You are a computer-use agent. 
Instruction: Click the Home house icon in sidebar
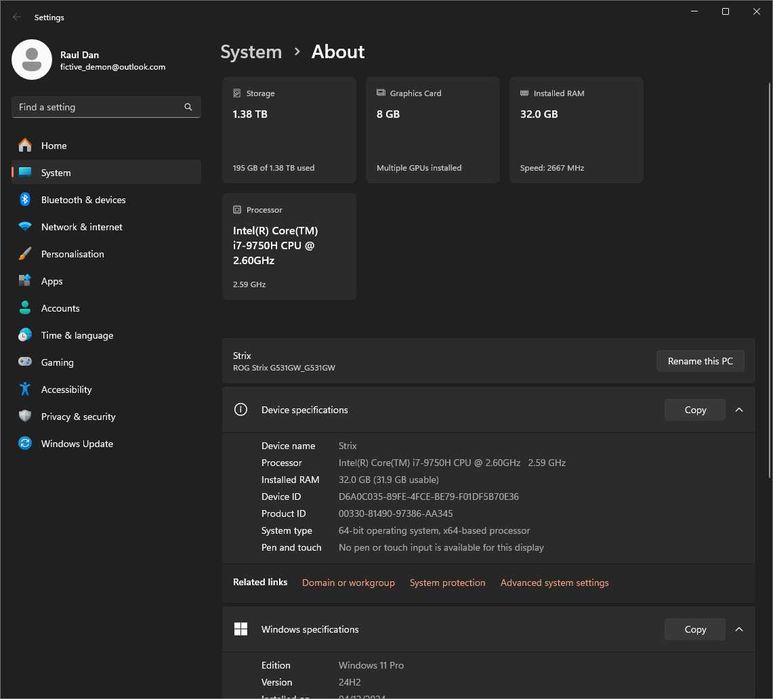point(25,145)
